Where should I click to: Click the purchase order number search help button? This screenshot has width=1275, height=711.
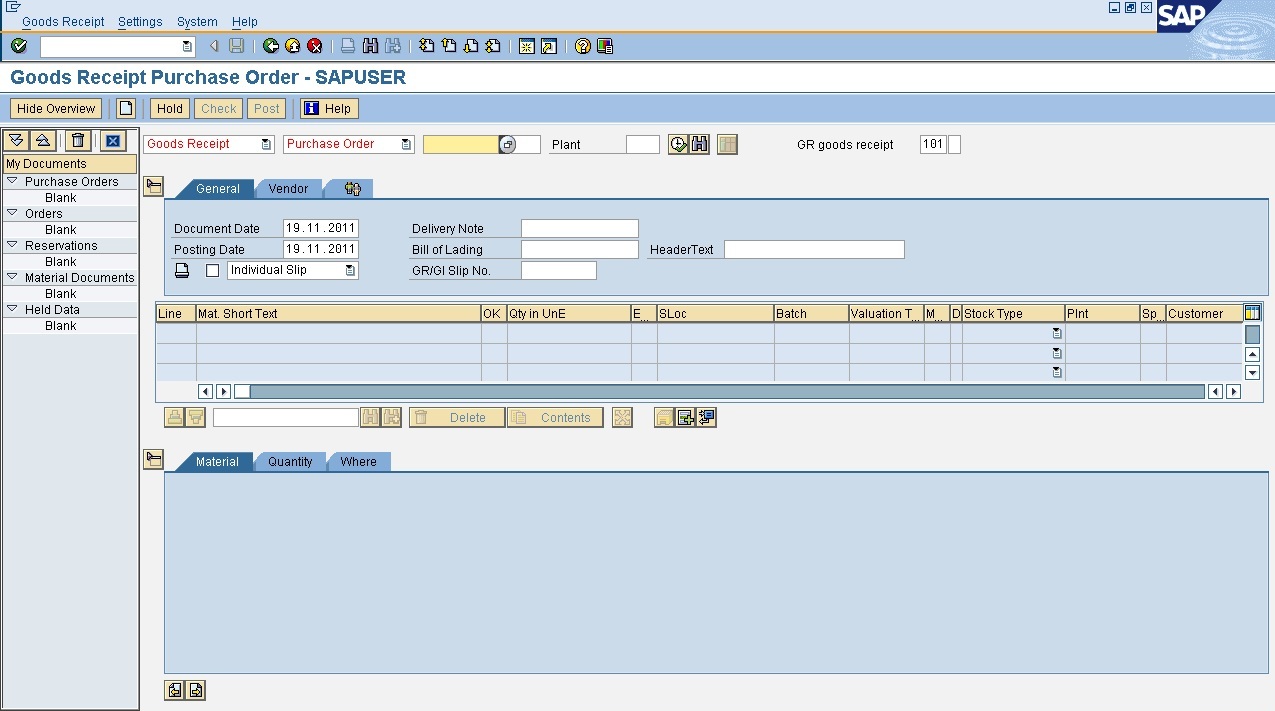coord(507,144)
